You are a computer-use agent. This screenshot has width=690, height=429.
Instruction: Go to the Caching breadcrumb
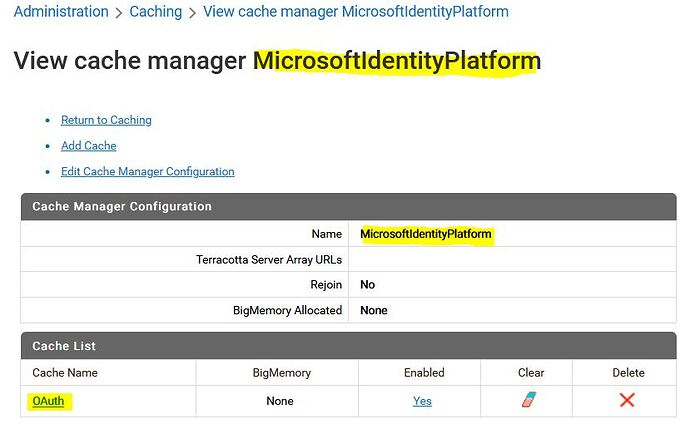tap(156, 11)
